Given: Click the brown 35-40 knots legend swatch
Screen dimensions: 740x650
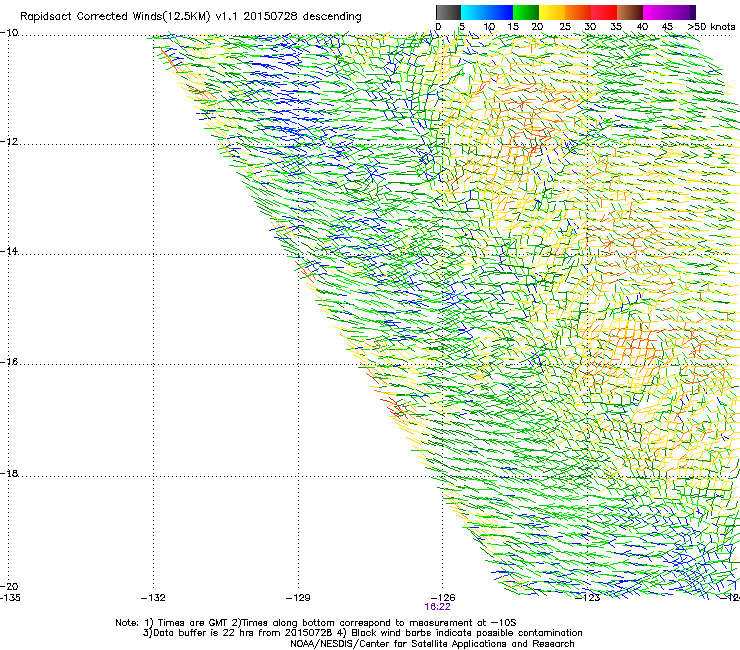Looking at the screenshot, I should [630, 12].
